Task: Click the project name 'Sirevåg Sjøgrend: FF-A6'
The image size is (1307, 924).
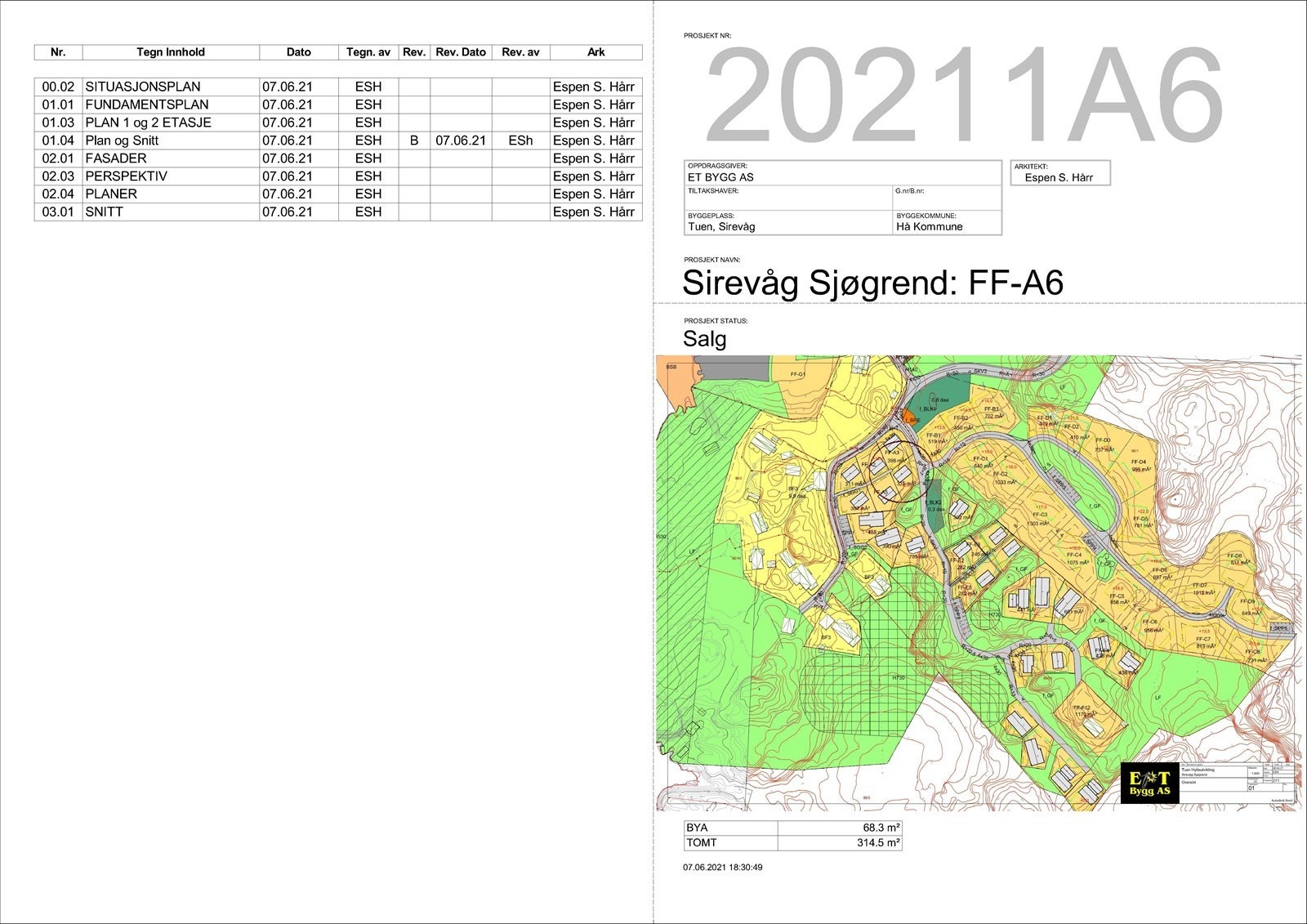Action: coord(872,283)
